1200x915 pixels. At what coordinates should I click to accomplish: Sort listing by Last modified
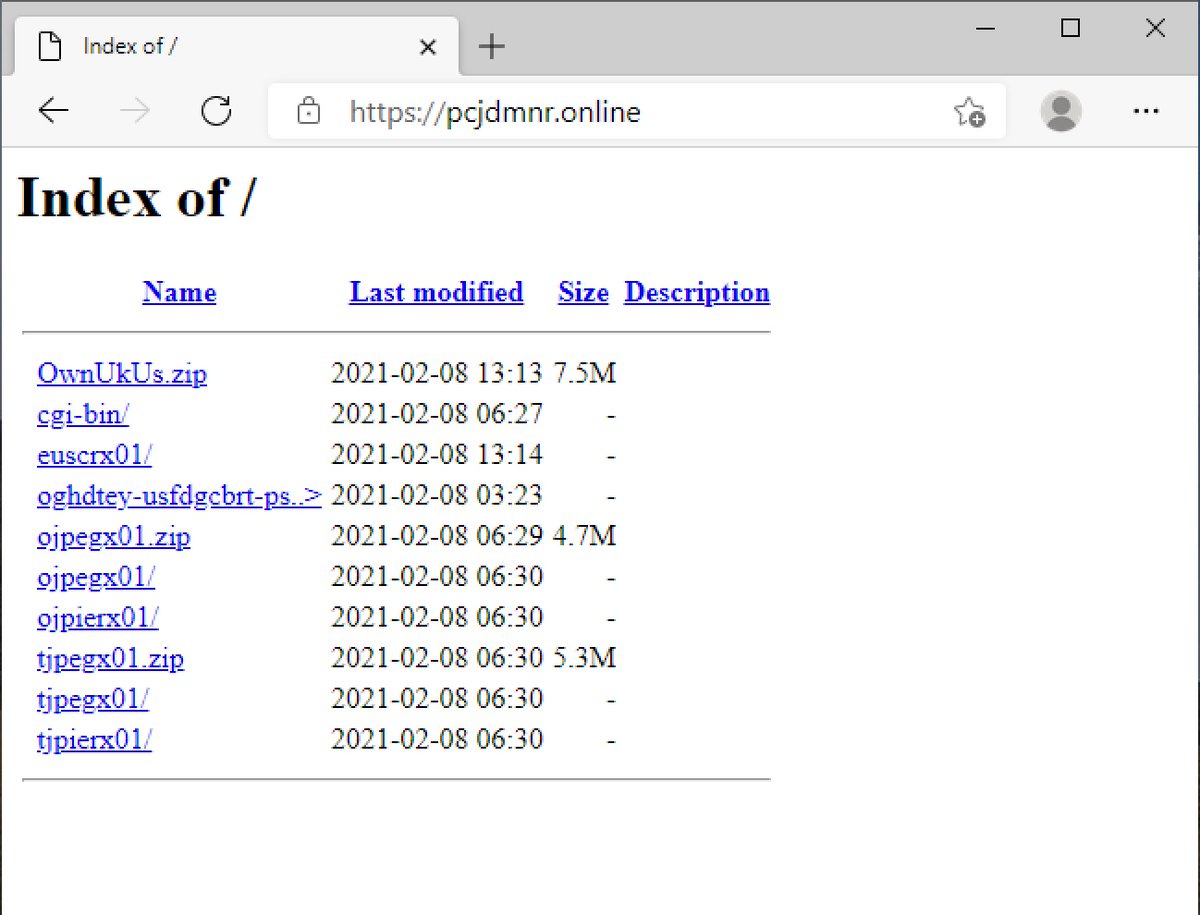point(436,292)
